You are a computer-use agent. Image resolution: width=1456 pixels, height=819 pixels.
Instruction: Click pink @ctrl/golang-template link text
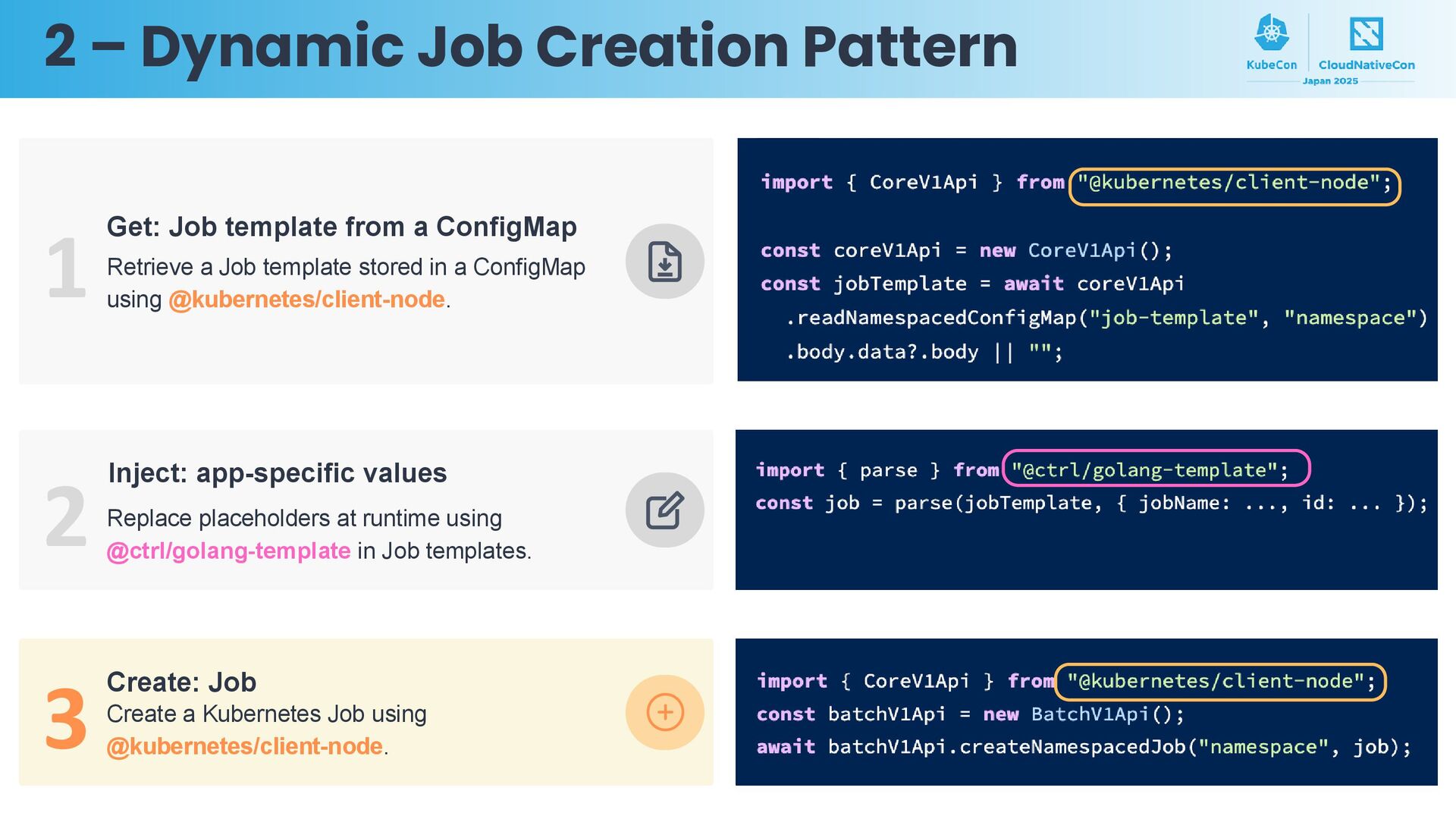228,551
